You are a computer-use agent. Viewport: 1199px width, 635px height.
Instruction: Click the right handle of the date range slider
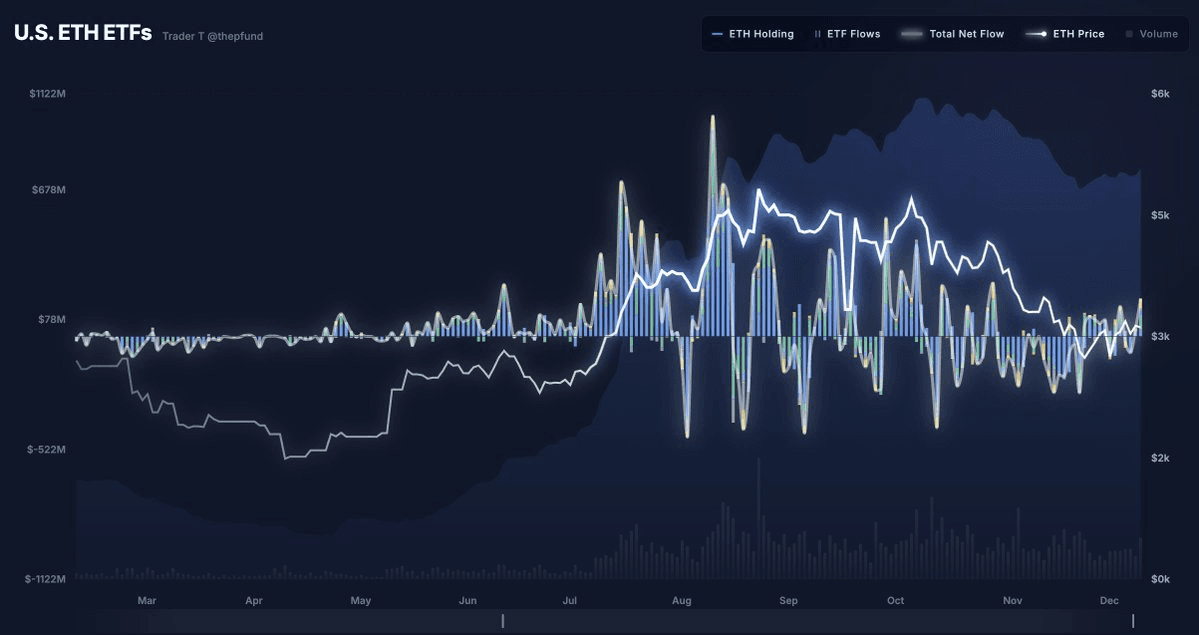point(1133,621)
